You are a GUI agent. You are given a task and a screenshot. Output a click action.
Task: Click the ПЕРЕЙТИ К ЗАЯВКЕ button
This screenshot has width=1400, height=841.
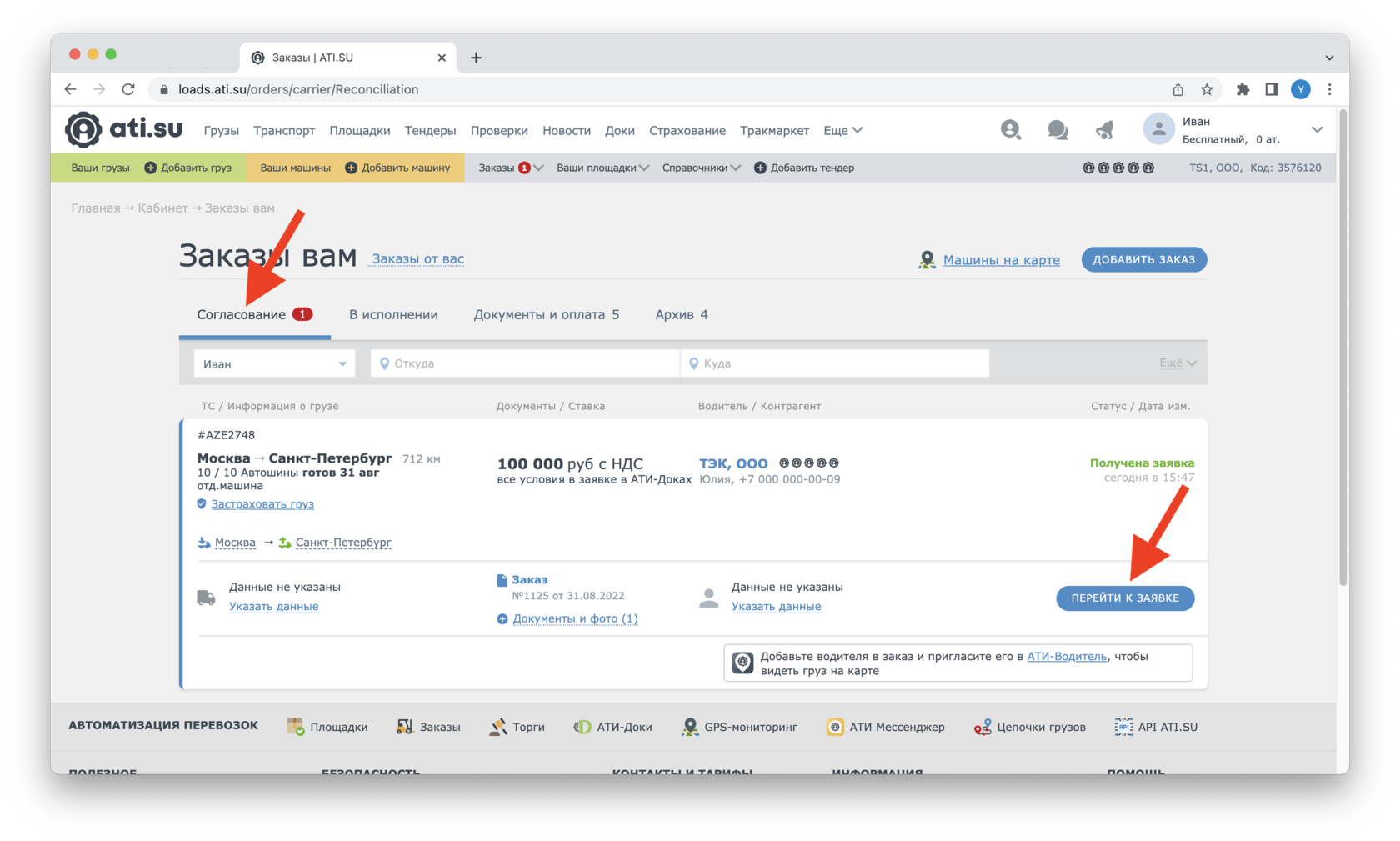pyautogui.click(x=1125, y=598)
